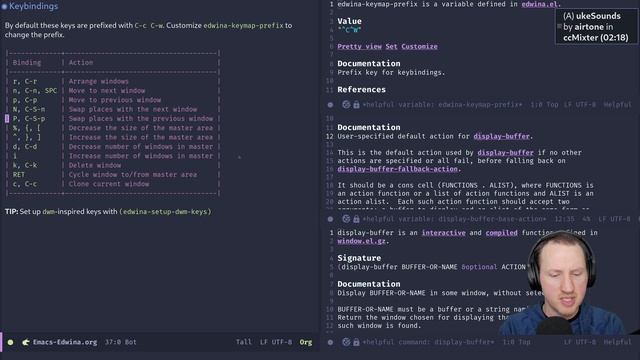Click the helpful command: display-buffer buffer name
The image size is (640, 360).
pos(428,342)
